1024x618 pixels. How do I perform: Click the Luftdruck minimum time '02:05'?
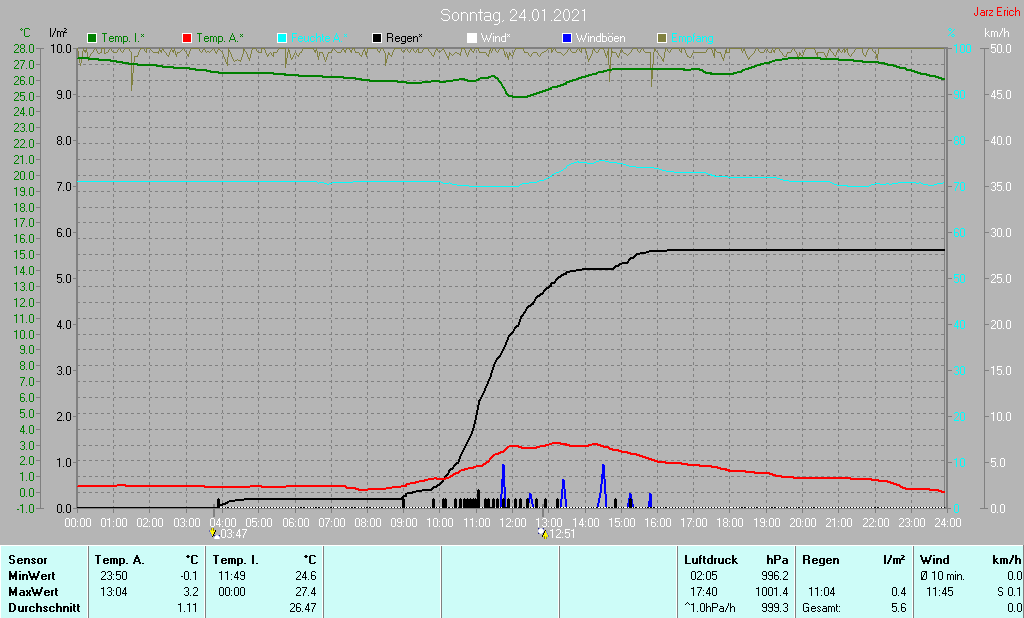[703, 576]
